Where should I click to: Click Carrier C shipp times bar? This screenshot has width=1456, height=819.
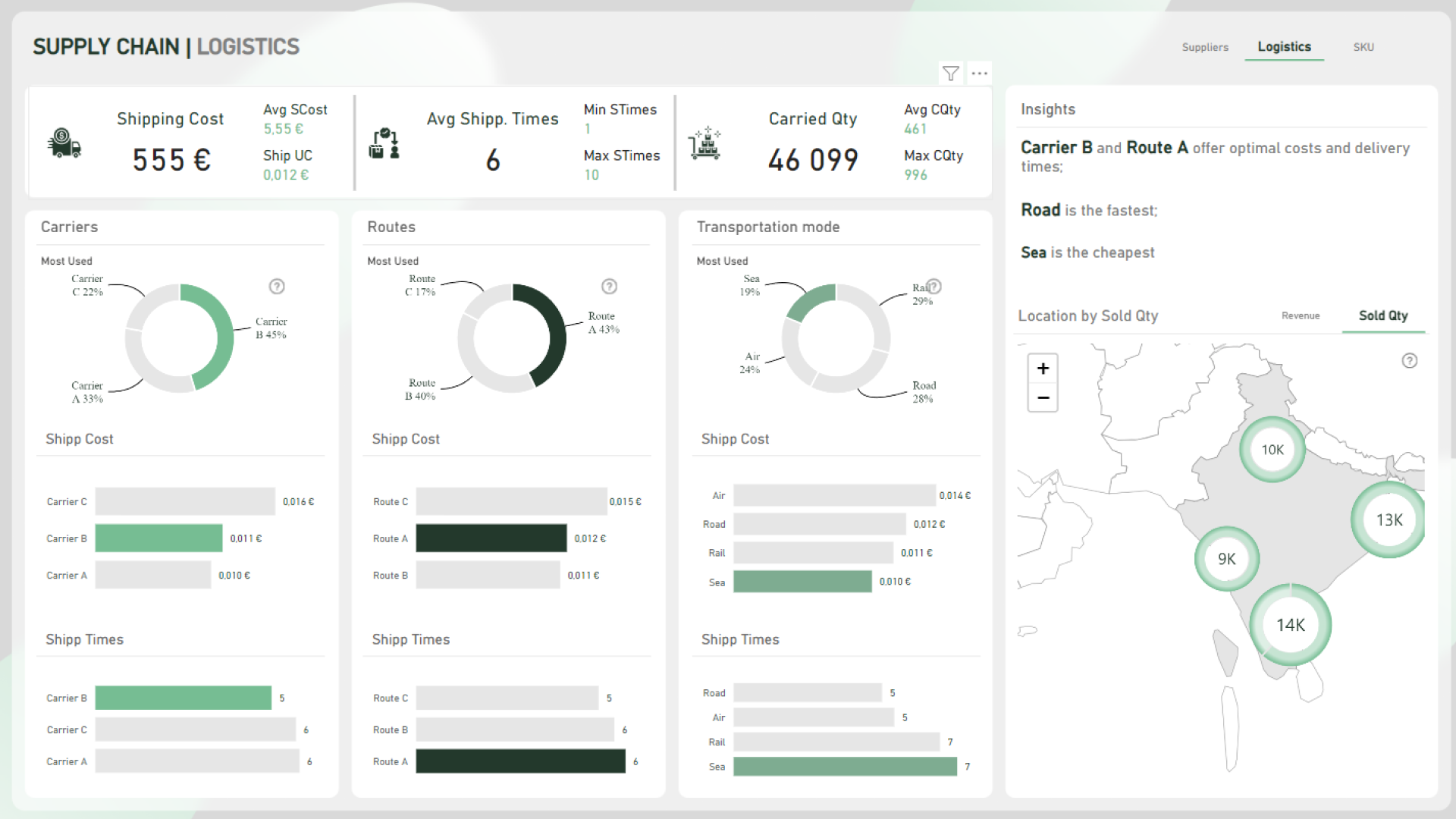pos(195,730)
